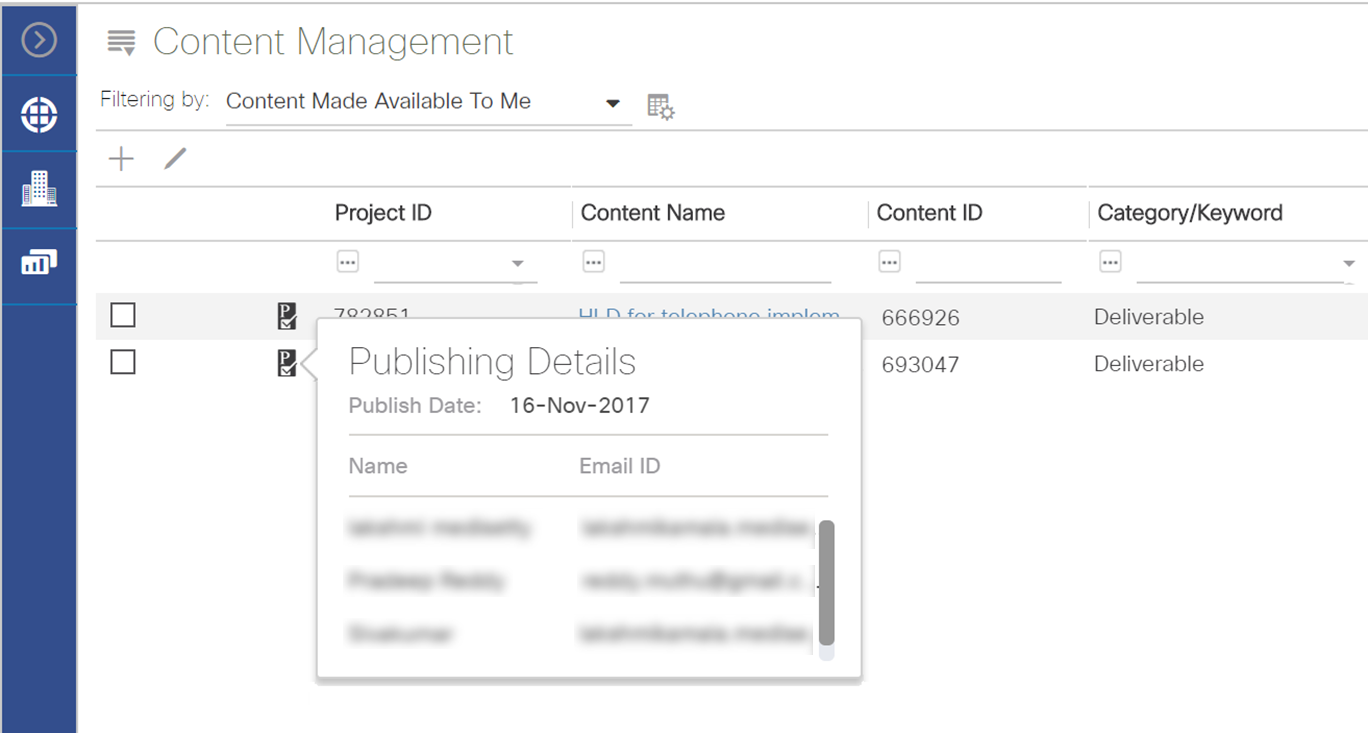Sort by the Category/Keyword column header
This screenshot has width=1368, height=733.
click(1190, 213)
